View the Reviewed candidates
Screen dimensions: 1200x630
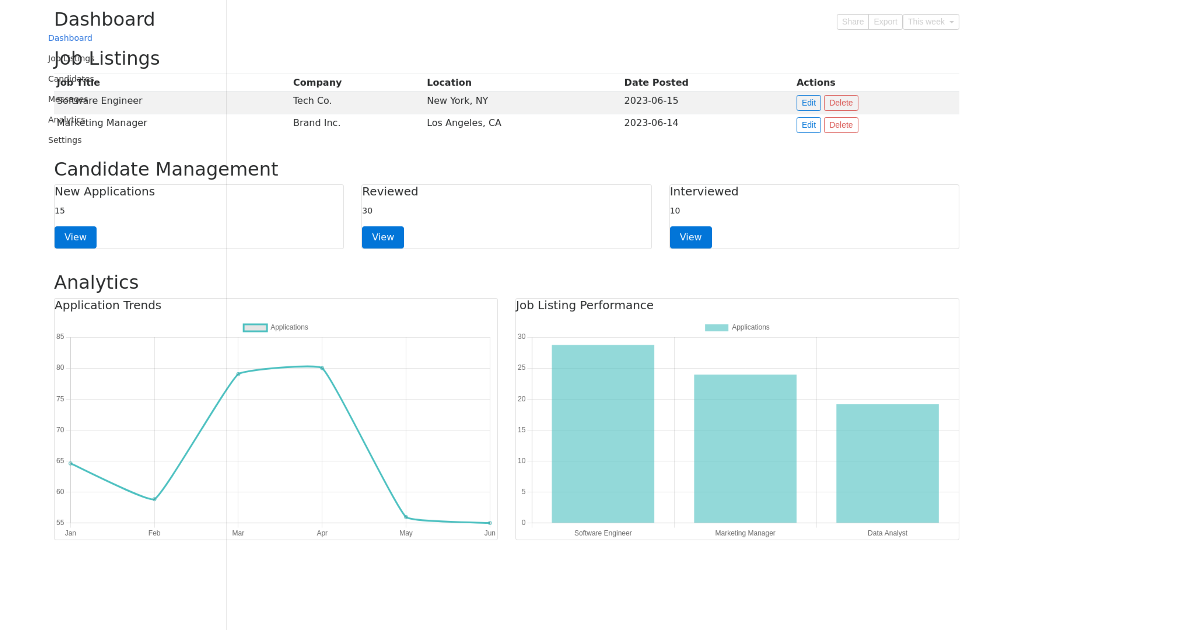pyautogui.click(x=382, y=237)
